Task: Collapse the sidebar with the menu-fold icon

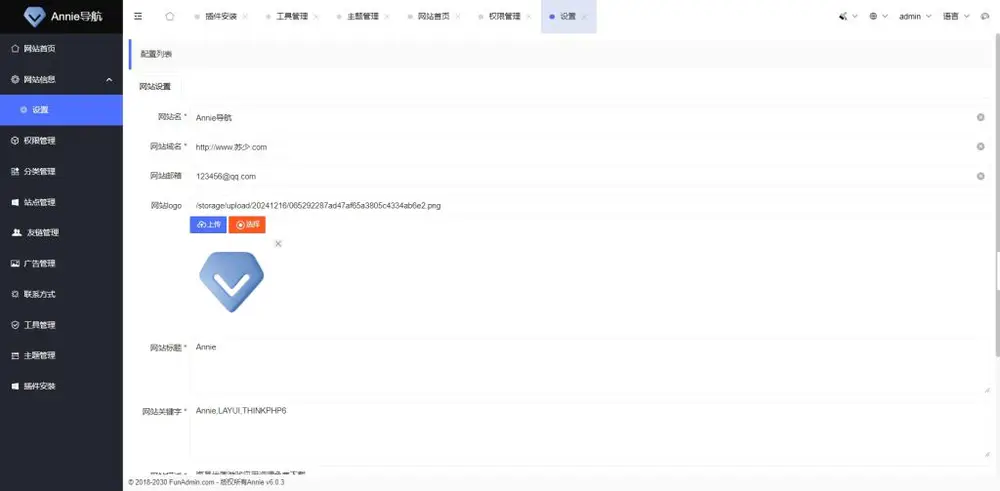Action: coord(138,17)
